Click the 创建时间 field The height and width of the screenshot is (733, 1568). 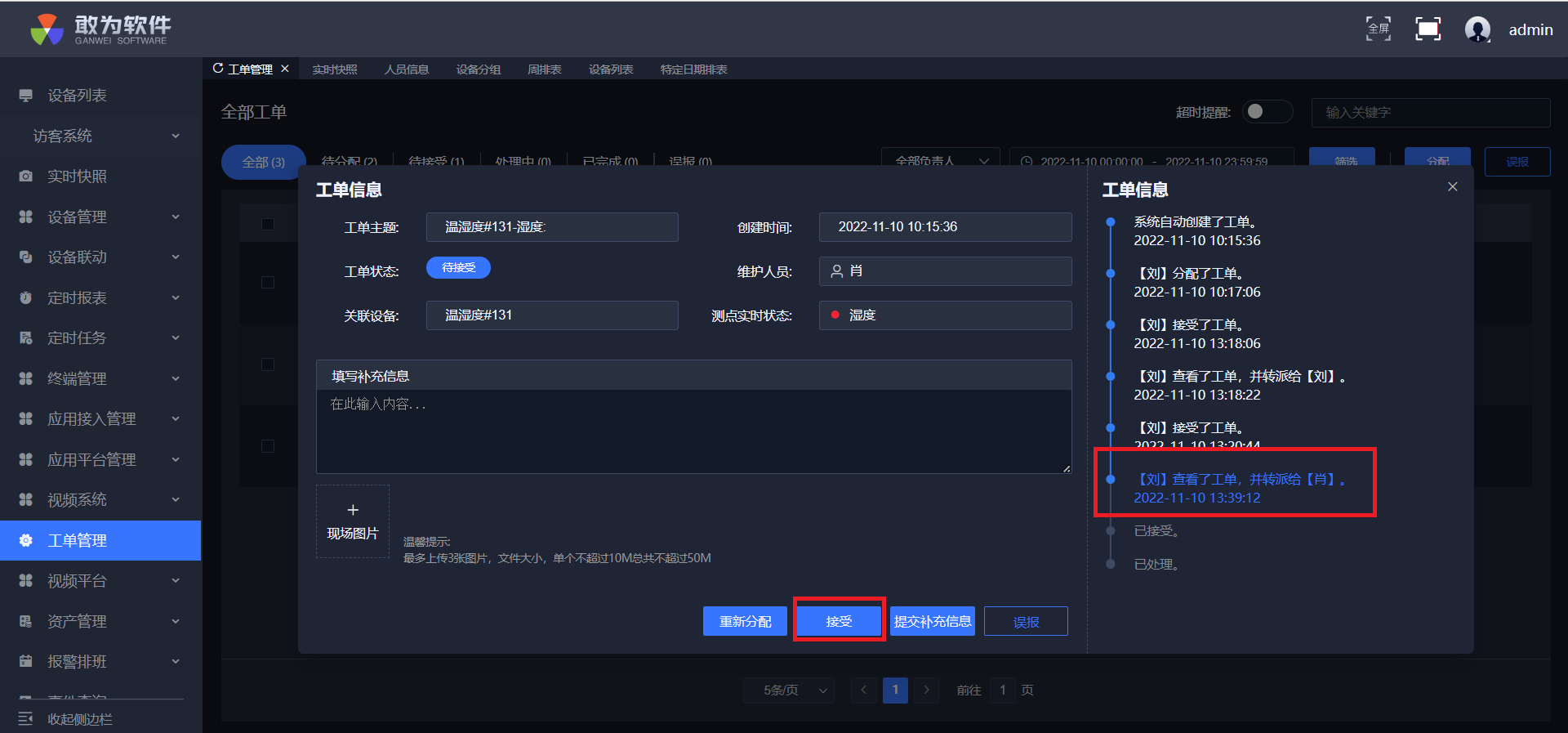click(946, 227)
